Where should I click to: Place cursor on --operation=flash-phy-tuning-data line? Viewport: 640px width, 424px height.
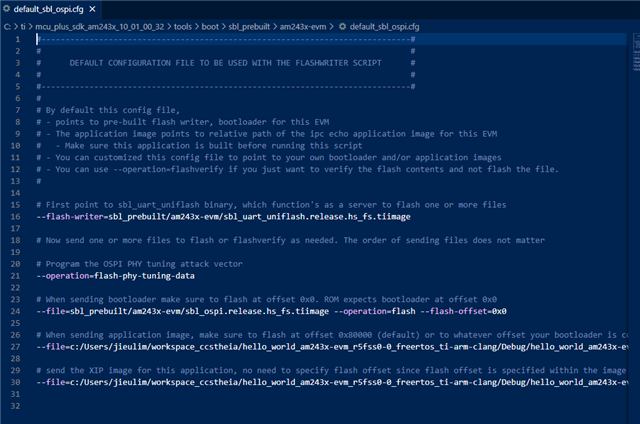tap(110, 275)
